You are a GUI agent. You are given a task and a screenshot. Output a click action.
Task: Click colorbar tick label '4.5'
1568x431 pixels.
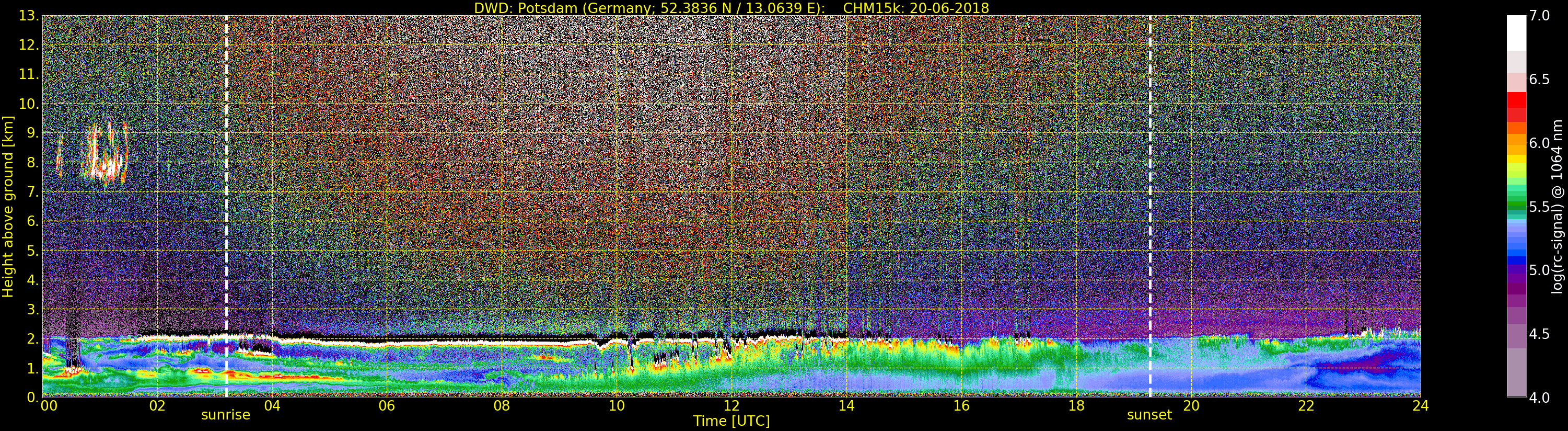click(1539, 334)
